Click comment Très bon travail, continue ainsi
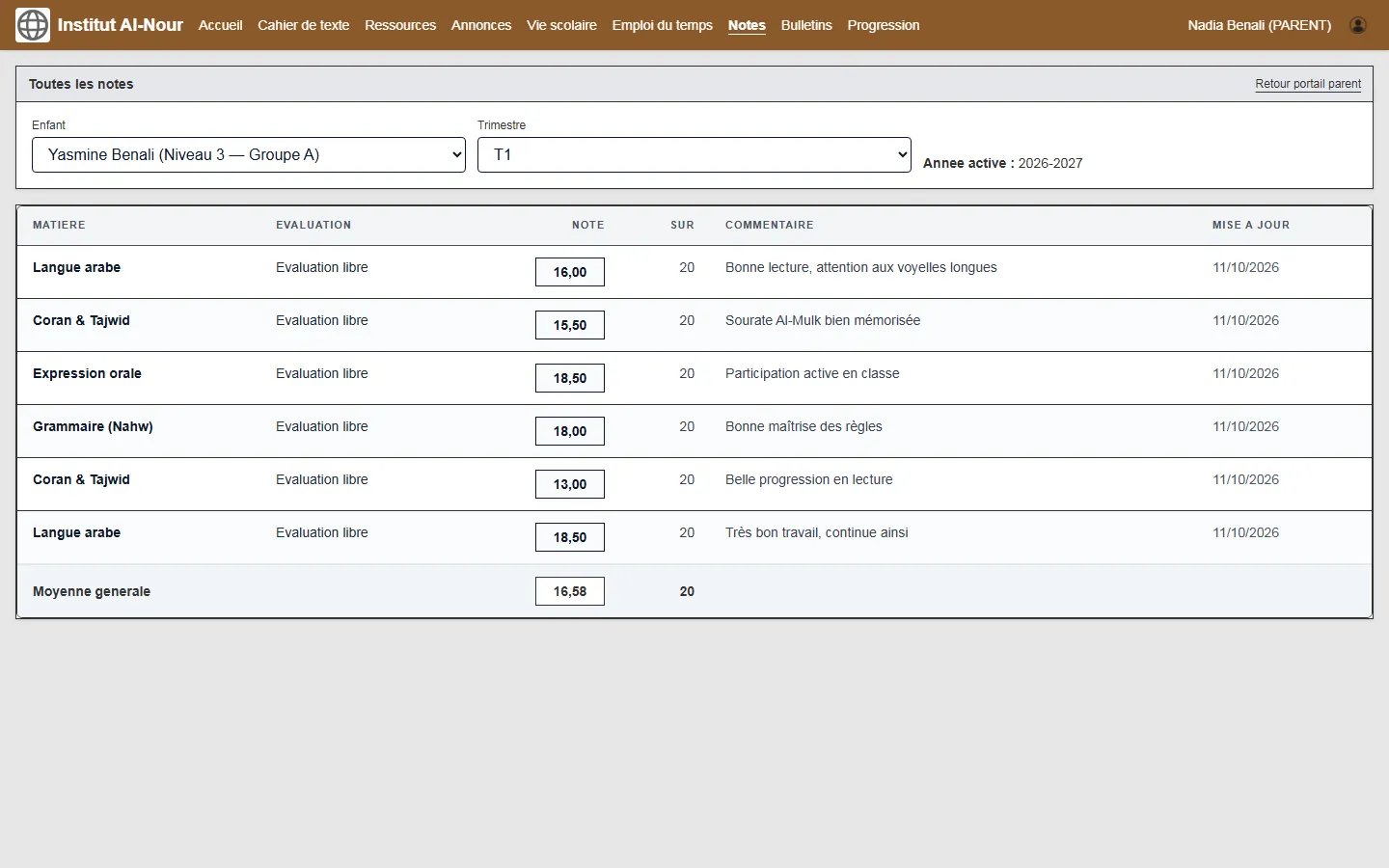 [817, 532]
